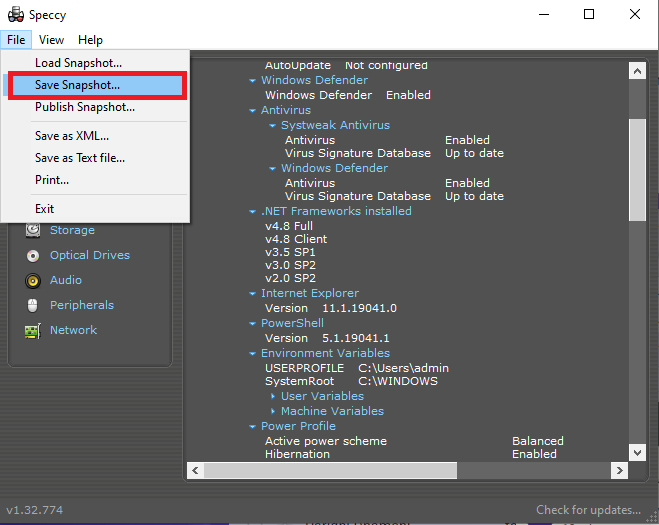This screenshot has height=525, width=659.
Task: Click the AutoUpdate Not configured row
Action: pos(346,66)
